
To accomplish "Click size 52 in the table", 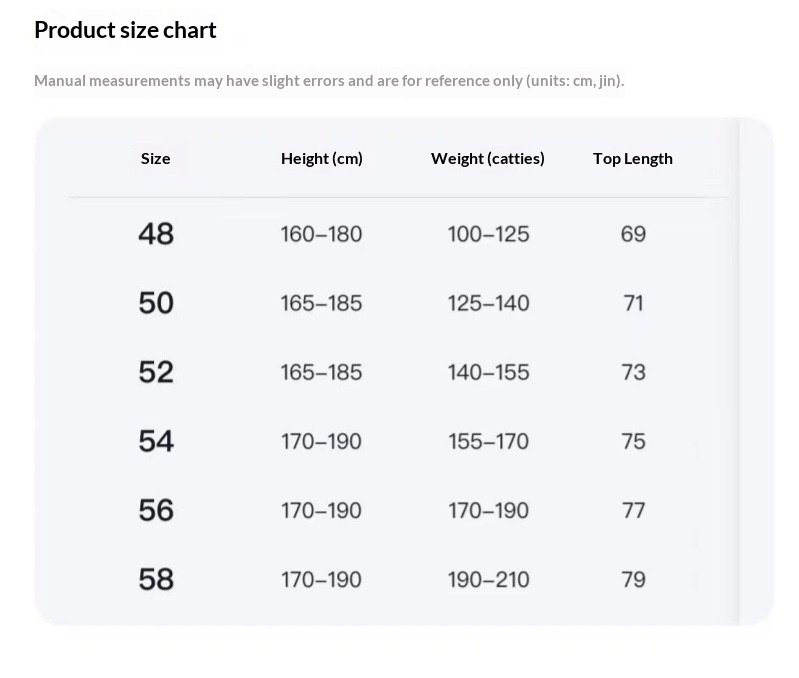I will pyautogui.click(x=156, y=372).
